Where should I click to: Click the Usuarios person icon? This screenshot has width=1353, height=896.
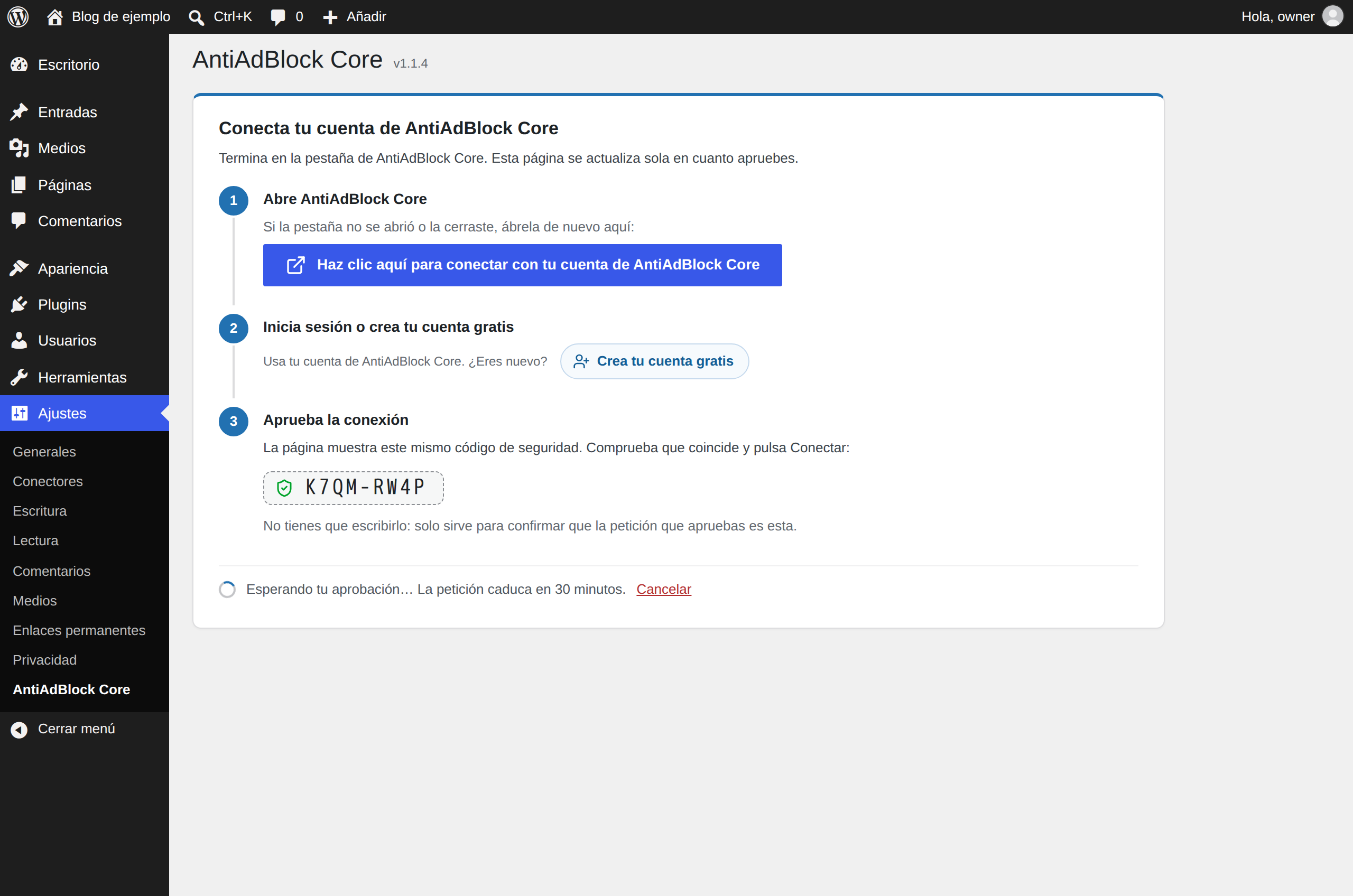tap(19, 341)
